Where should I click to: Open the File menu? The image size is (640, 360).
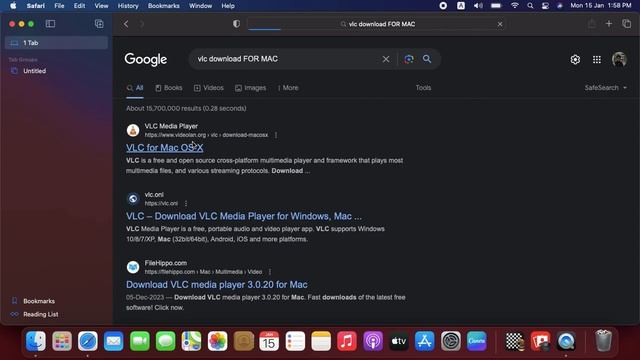pyautogui.click(x=59, y=6)
